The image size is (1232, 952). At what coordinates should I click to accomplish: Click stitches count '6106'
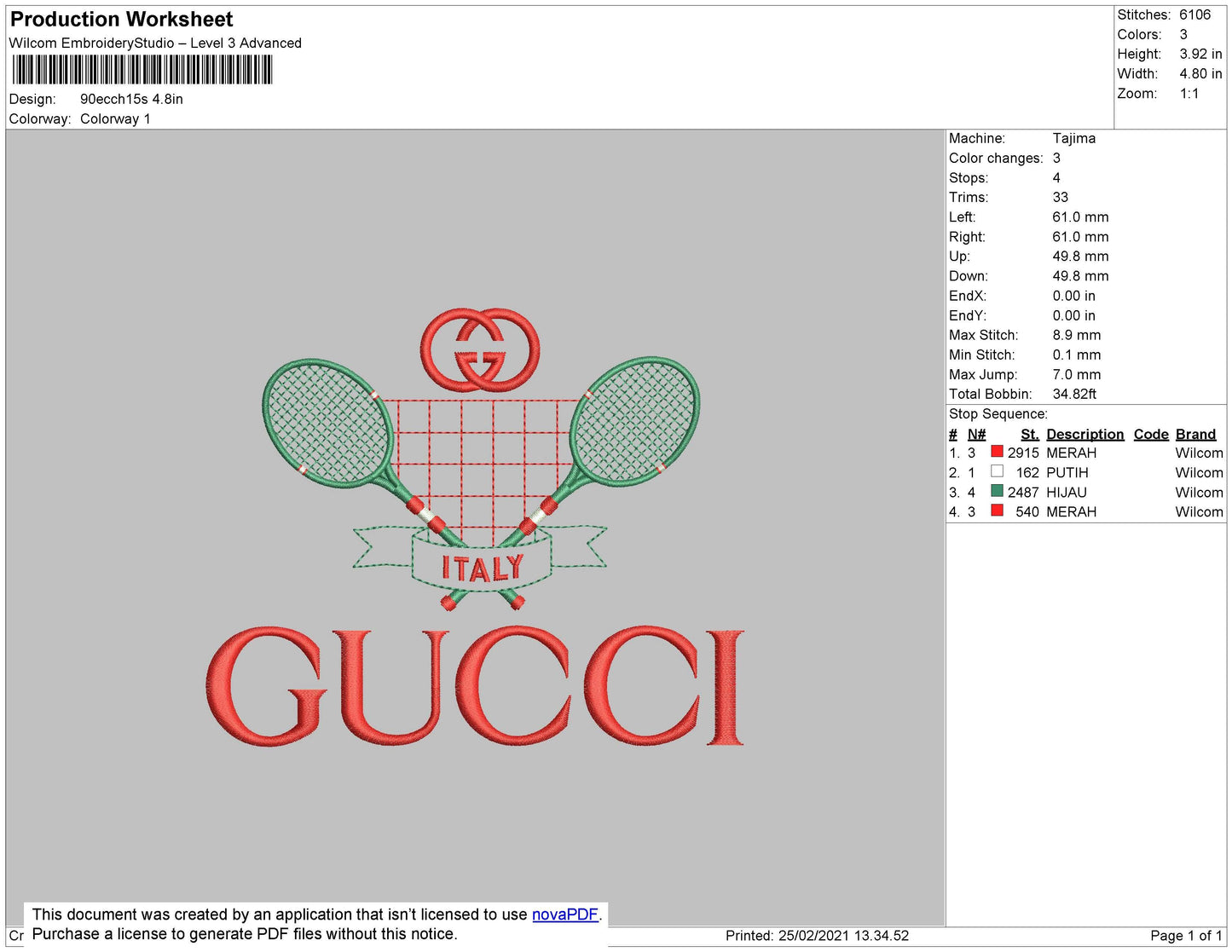coord(1194,14)
